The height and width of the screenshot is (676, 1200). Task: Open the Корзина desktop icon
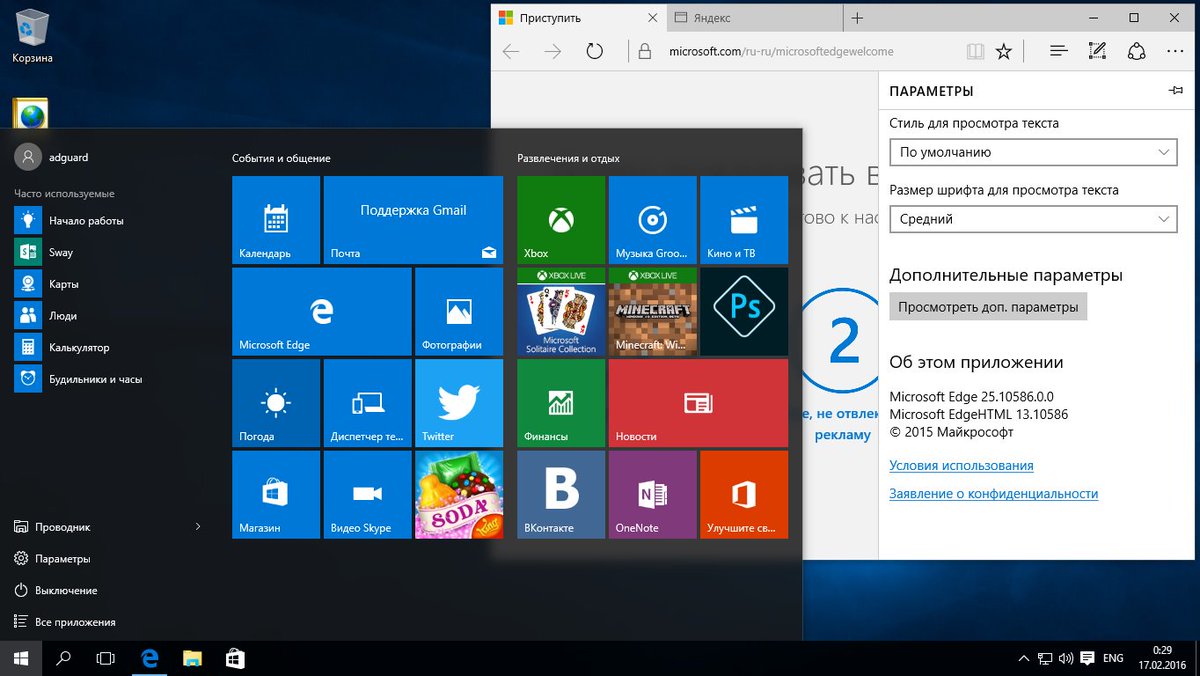33,36
